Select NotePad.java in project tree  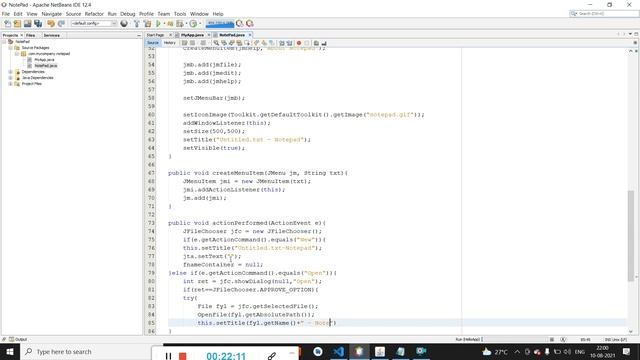[x=46, y=66]
